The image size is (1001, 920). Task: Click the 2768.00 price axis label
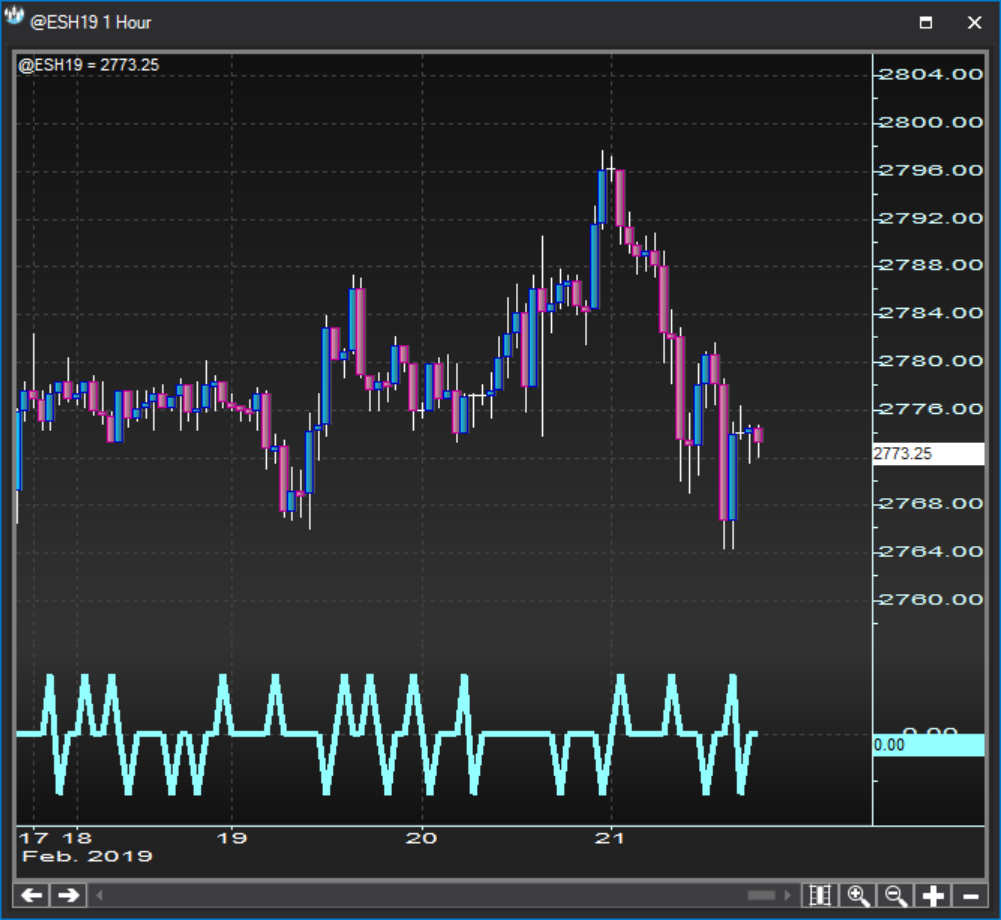click(931, 503)
